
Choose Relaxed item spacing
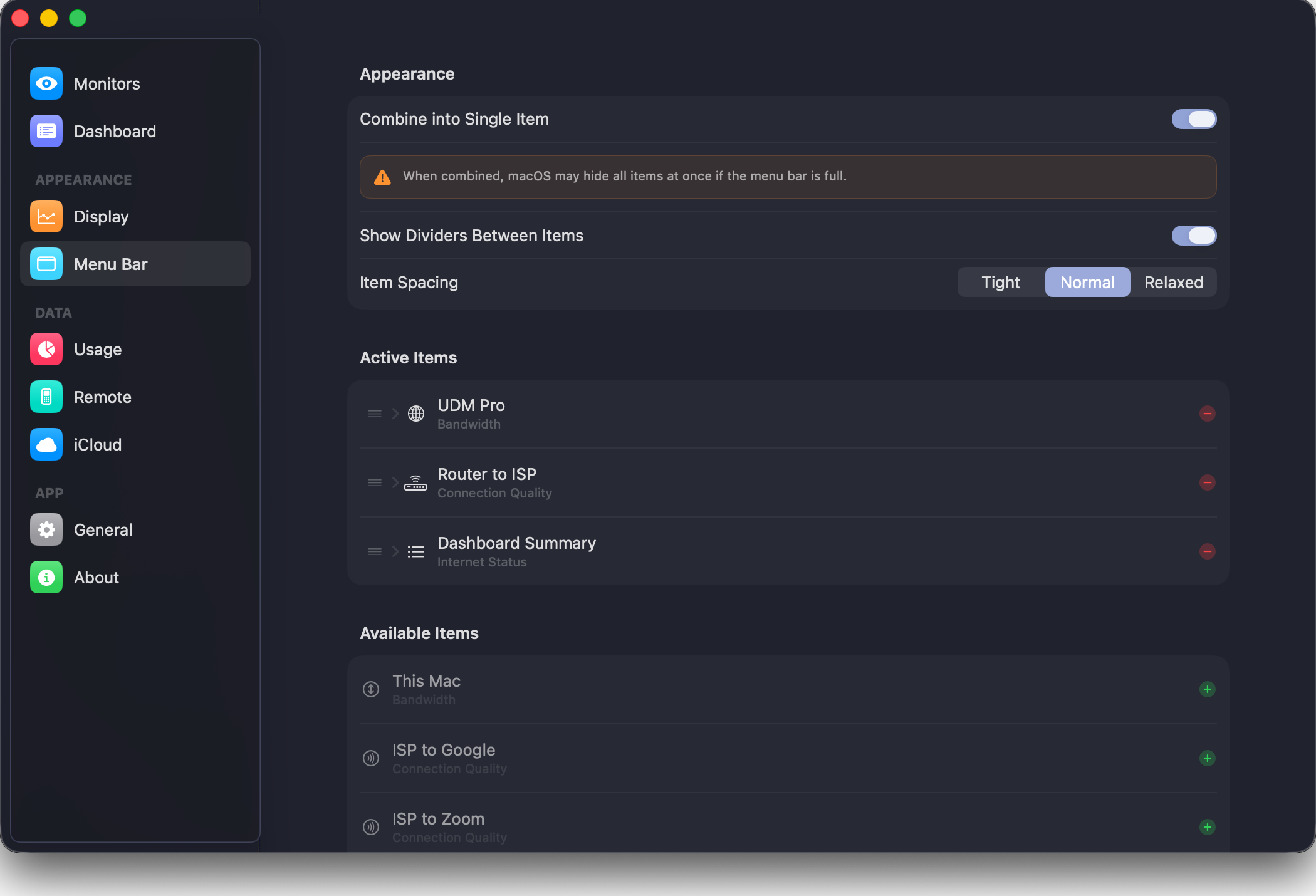click(x=1173, y=282)
